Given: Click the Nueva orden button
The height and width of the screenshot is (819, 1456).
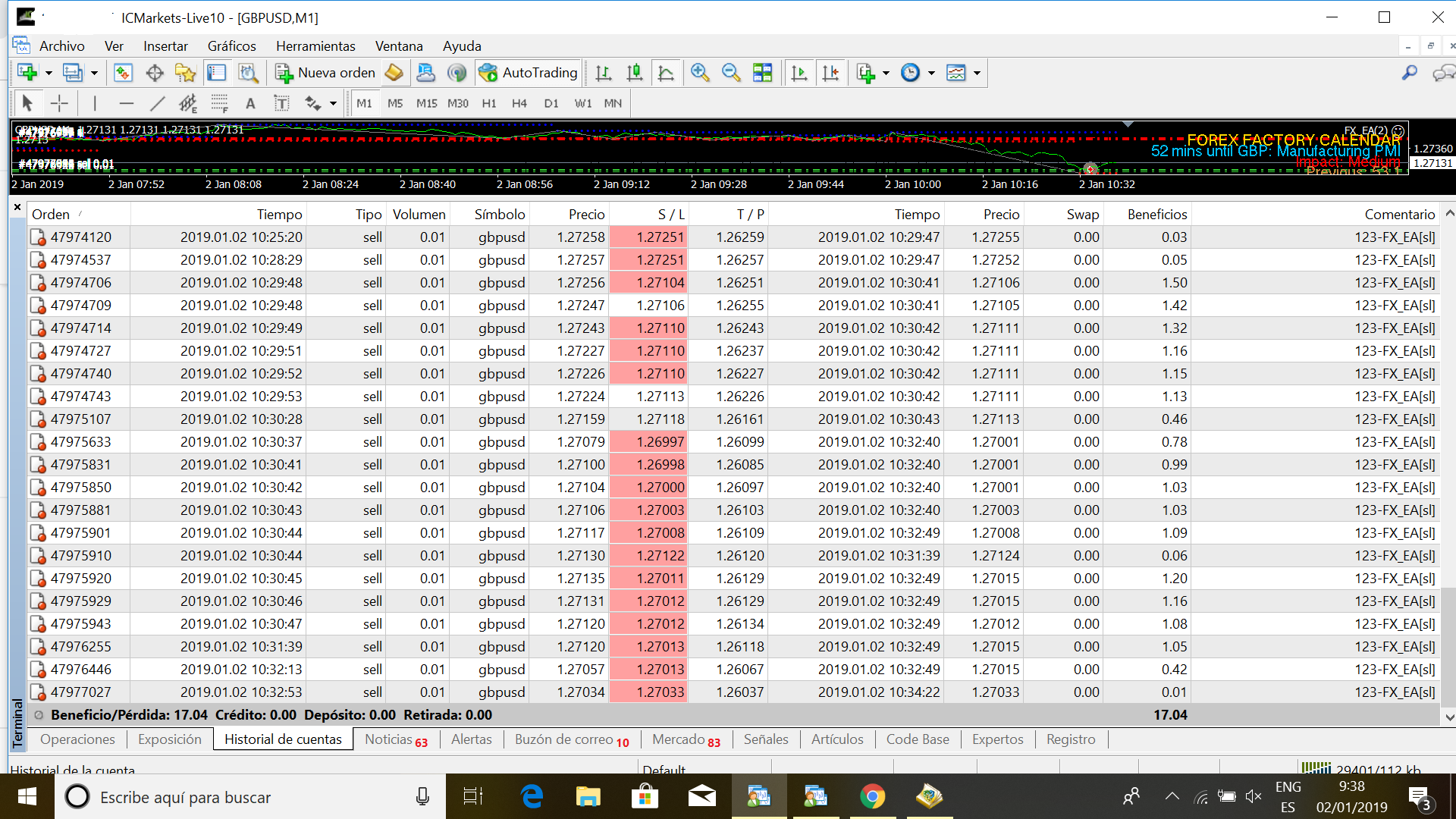Looking at the screenshot, I should point(326,73).
